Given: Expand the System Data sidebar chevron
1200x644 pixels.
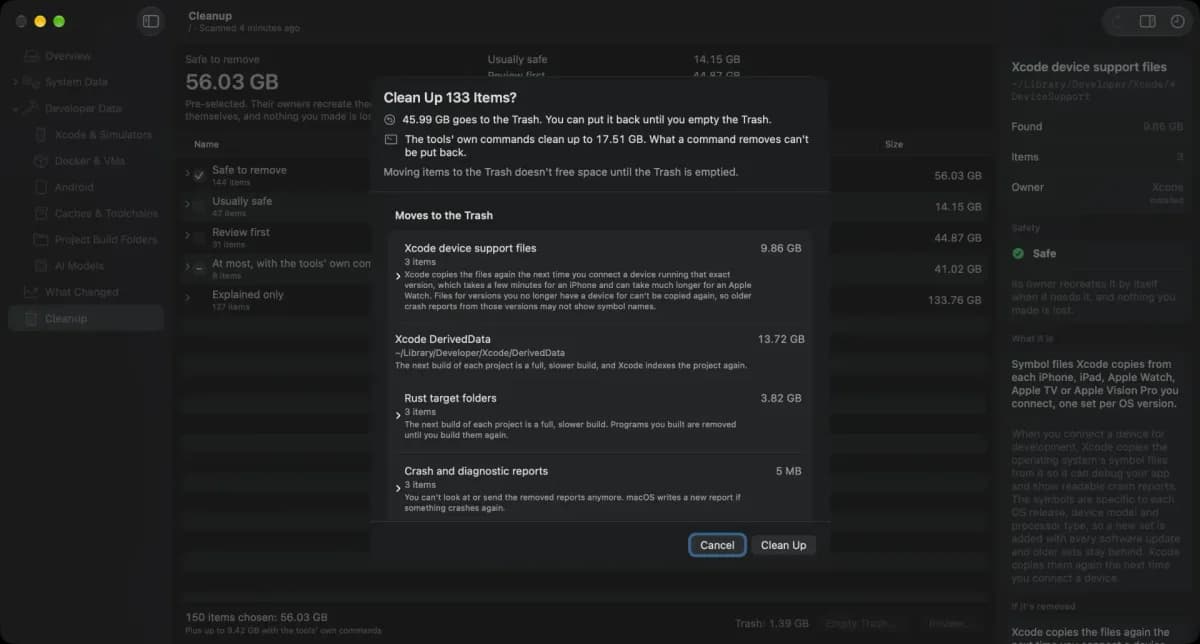Looking at the screenshot, I should click(16, 82).
